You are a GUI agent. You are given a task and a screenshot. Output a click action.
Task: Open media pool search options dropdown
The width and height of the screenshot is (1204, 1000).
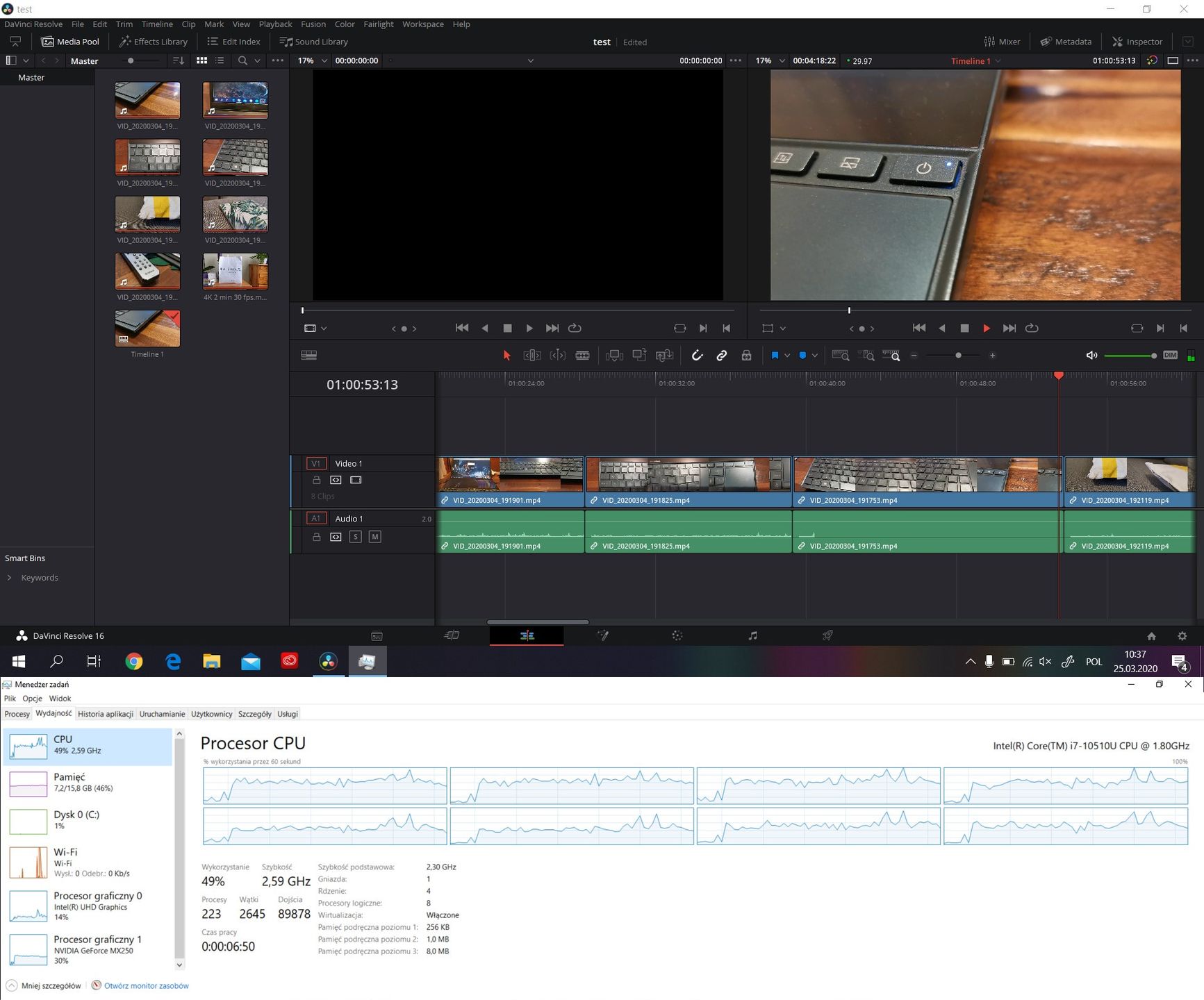point(257,61)
